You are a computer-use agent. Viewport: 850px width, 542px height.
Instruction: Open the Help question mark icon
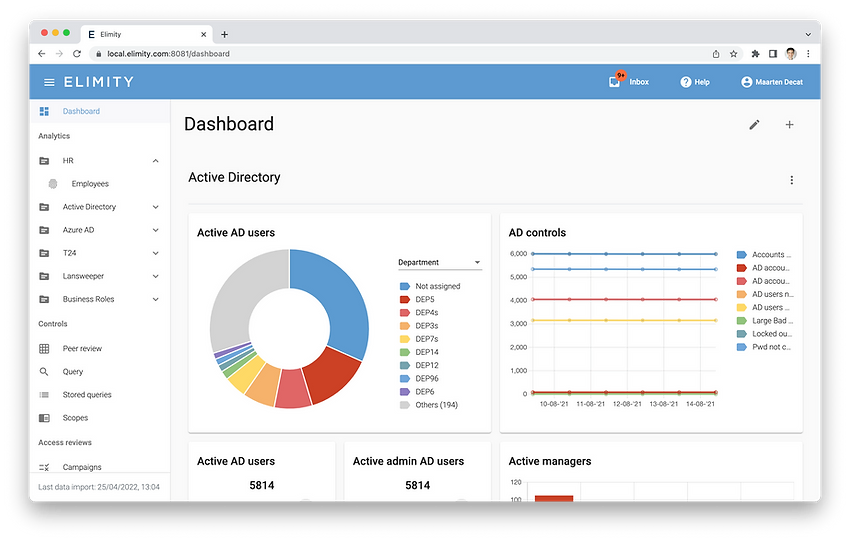pyautogui.click(x=686, y=82)
